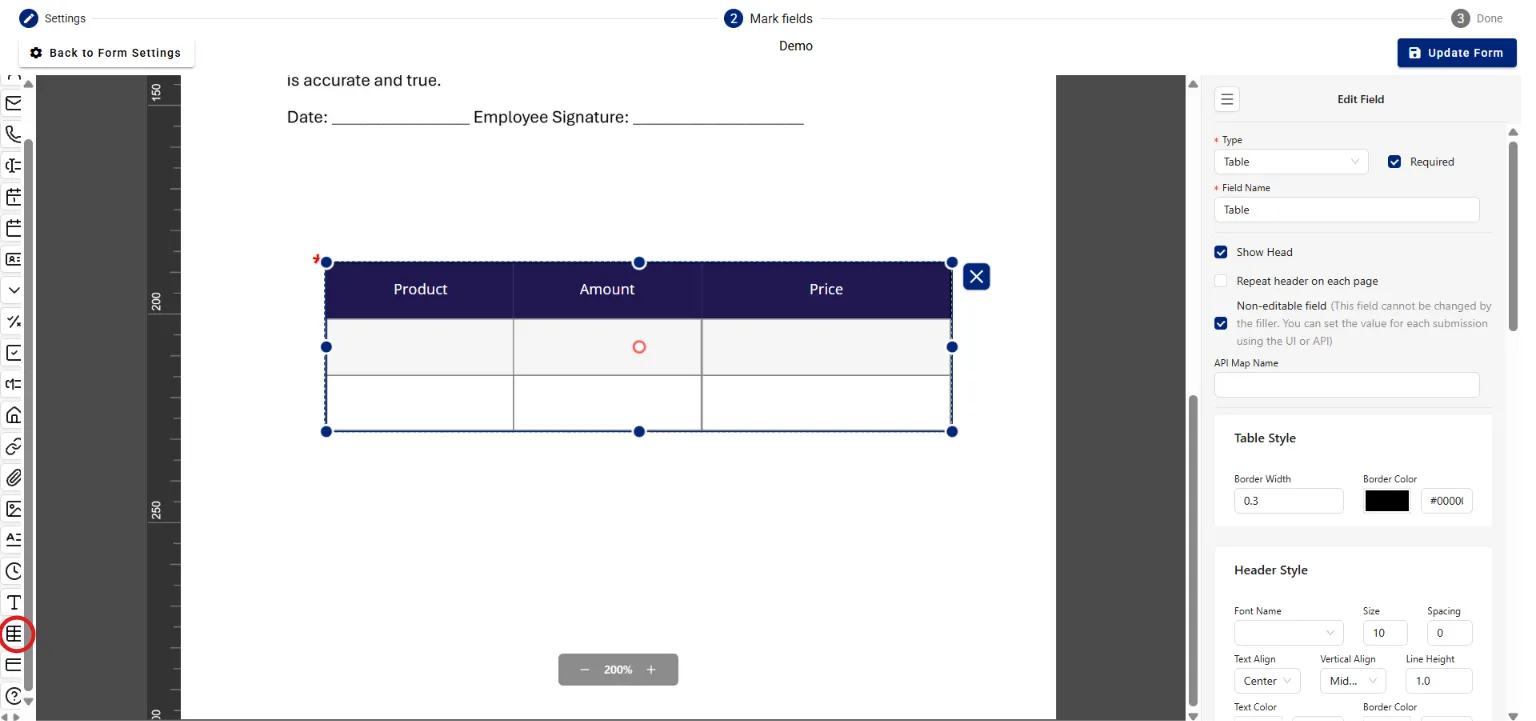Go to the Done step
Viewport: 1536px width, 721px height.
(1478, 18)
